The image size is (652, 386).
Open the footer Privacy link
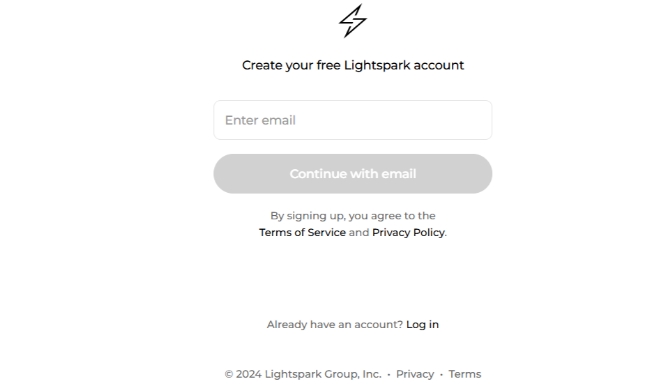point(415,374)
